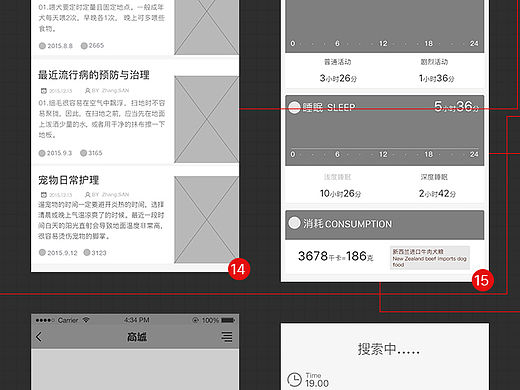The height and width of the screenshot is (390, 520).
Task: Tap the rotation lock icon beside 100%
Action: click(195, 320)
